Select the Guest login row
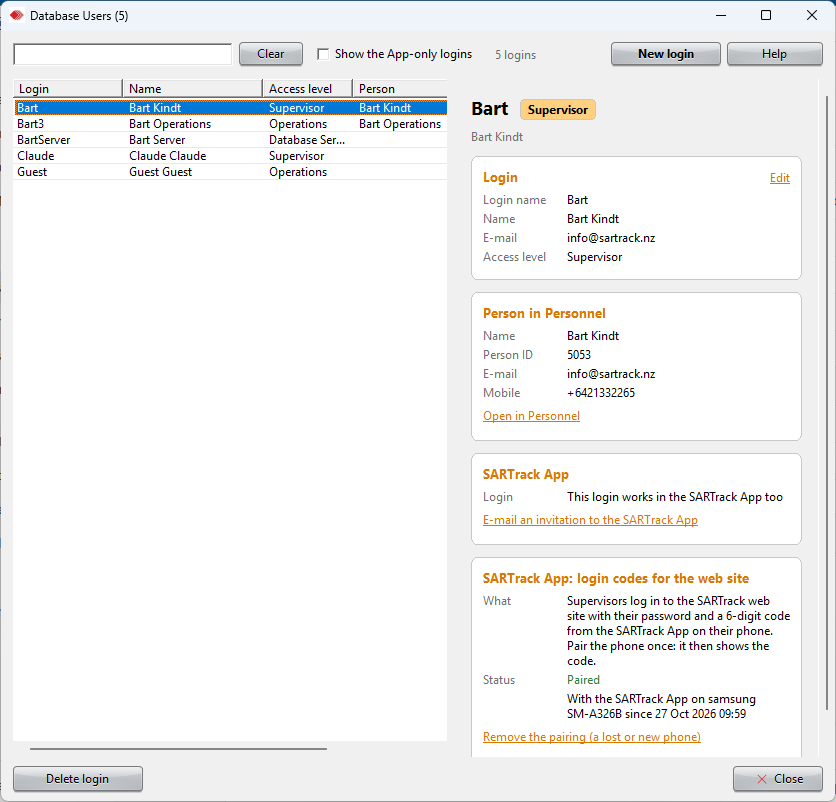836x802 pixels. tap(230, 172)
